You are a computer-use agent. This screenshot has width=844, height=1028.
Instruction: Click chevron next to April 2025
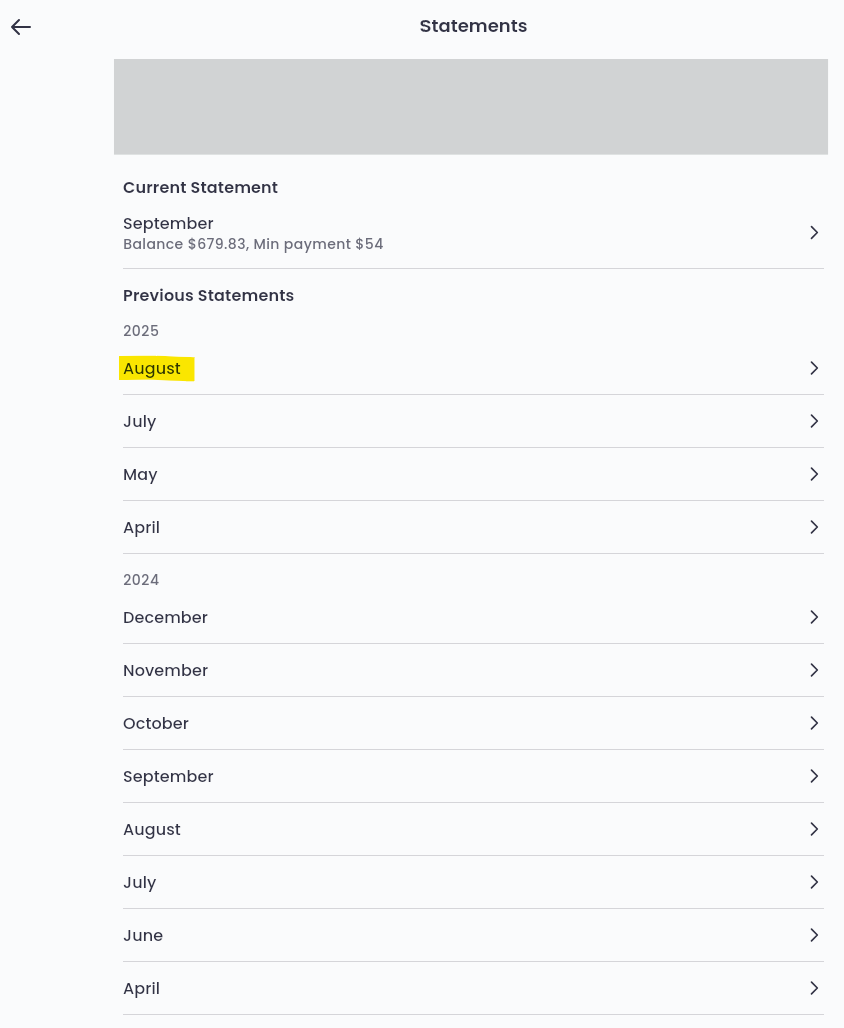tap(814, 527)
